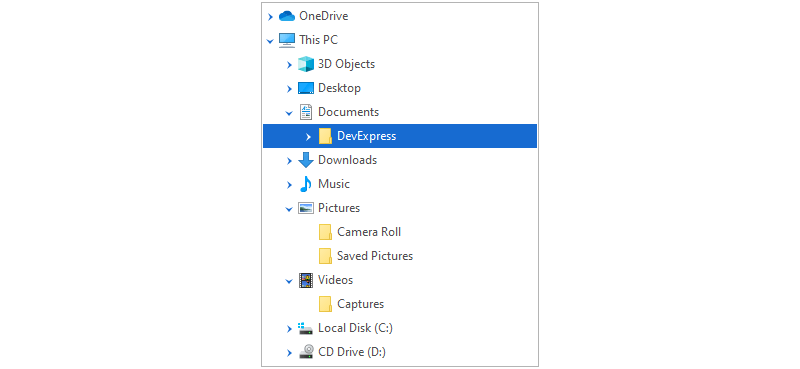Collapse the This PC node

[x=270, y=41]
